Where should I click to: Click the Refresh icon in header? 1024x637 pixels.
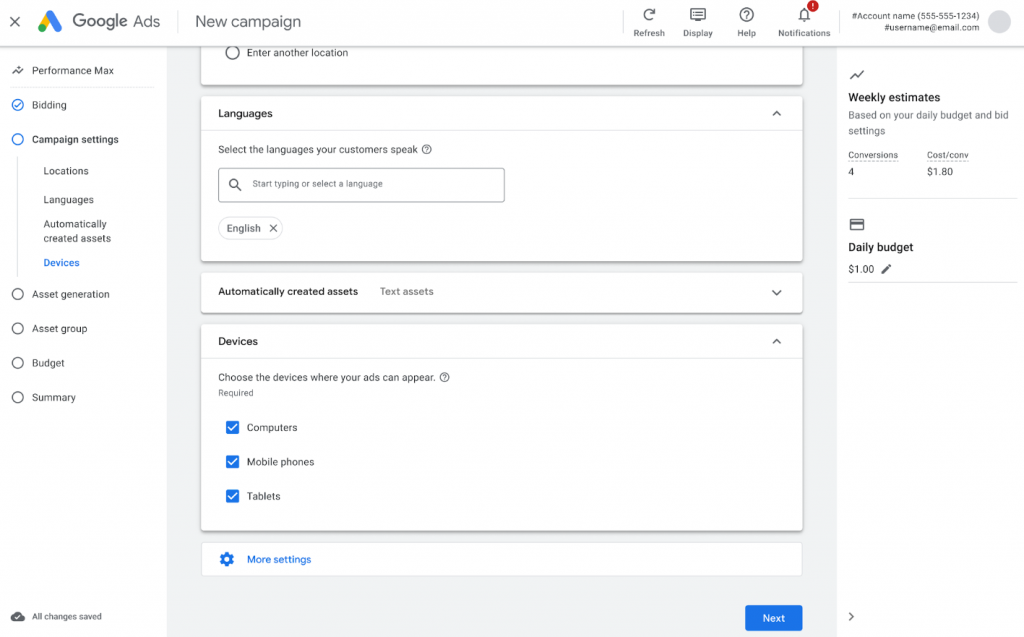click(x=648, y=15)
